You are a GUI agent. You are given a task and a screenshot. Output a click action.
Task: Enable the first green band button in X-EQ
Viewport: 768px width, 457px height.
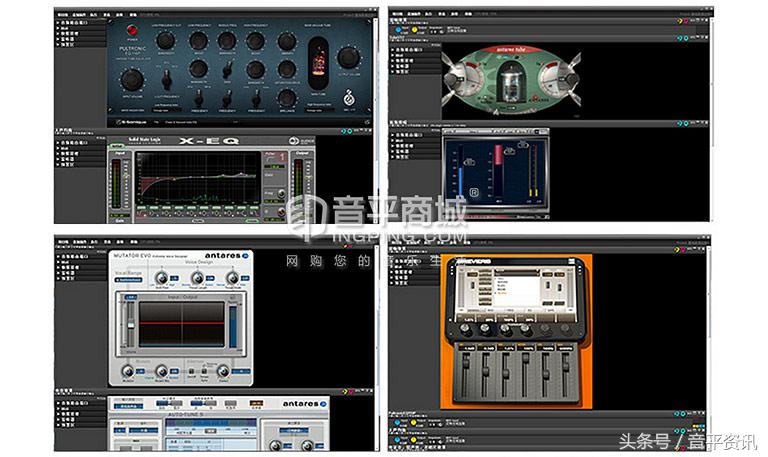tap(143, 209)
